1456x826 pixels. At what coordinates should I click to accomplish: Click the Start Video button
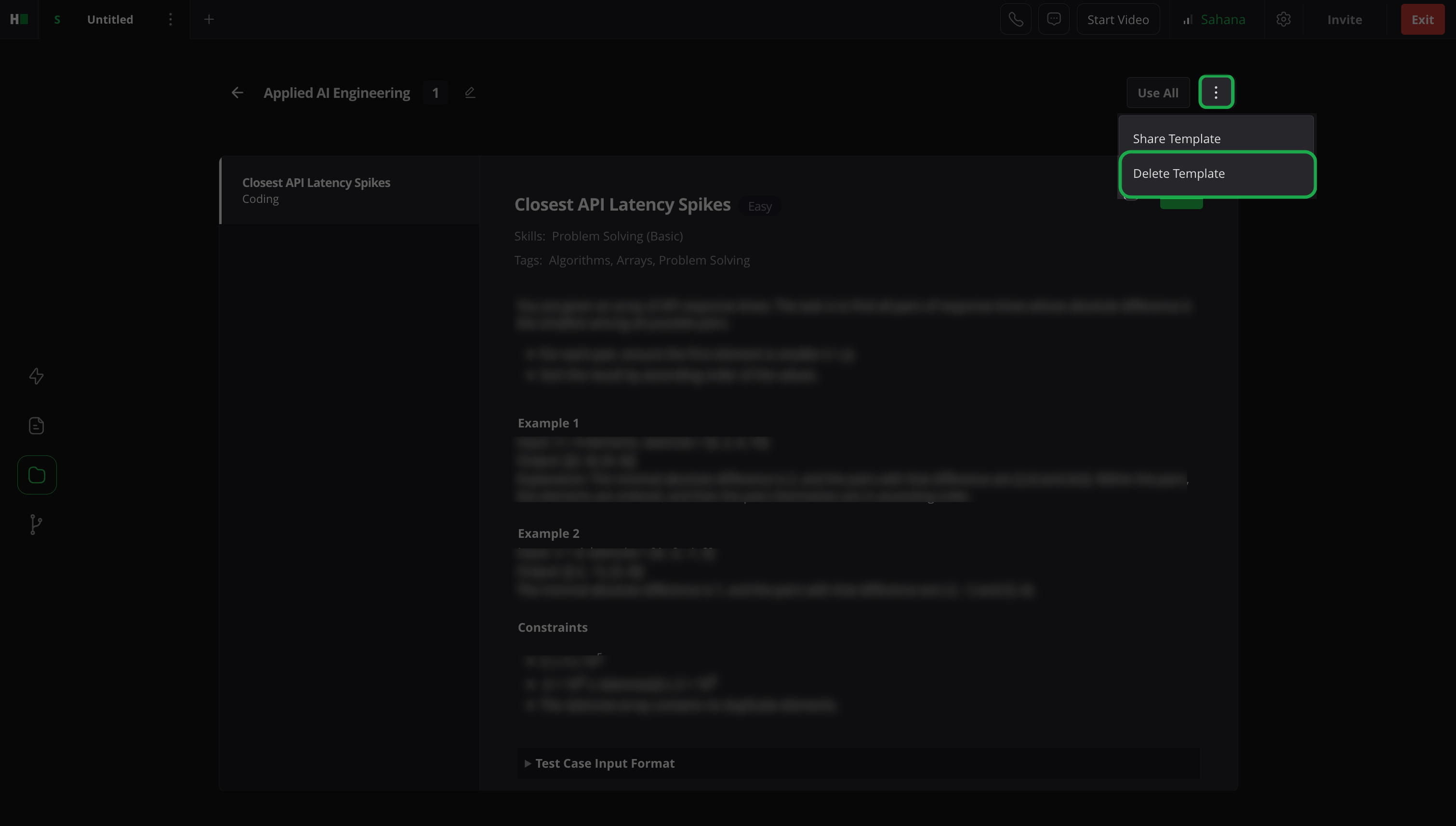(1117, 19)
